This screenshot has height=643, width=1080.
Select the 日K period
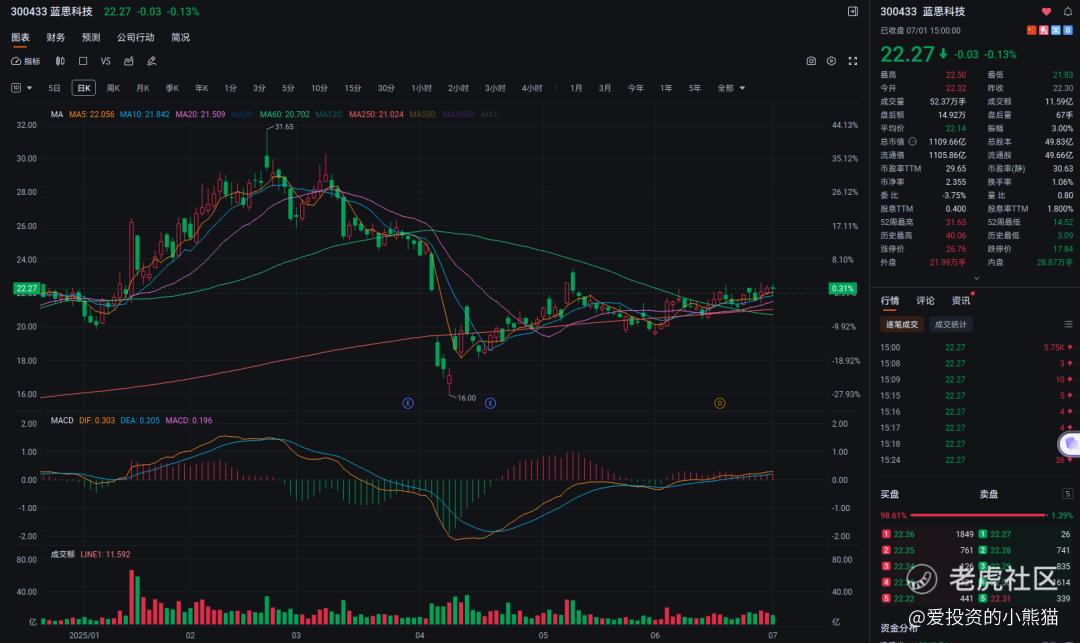tap(83, 88)
